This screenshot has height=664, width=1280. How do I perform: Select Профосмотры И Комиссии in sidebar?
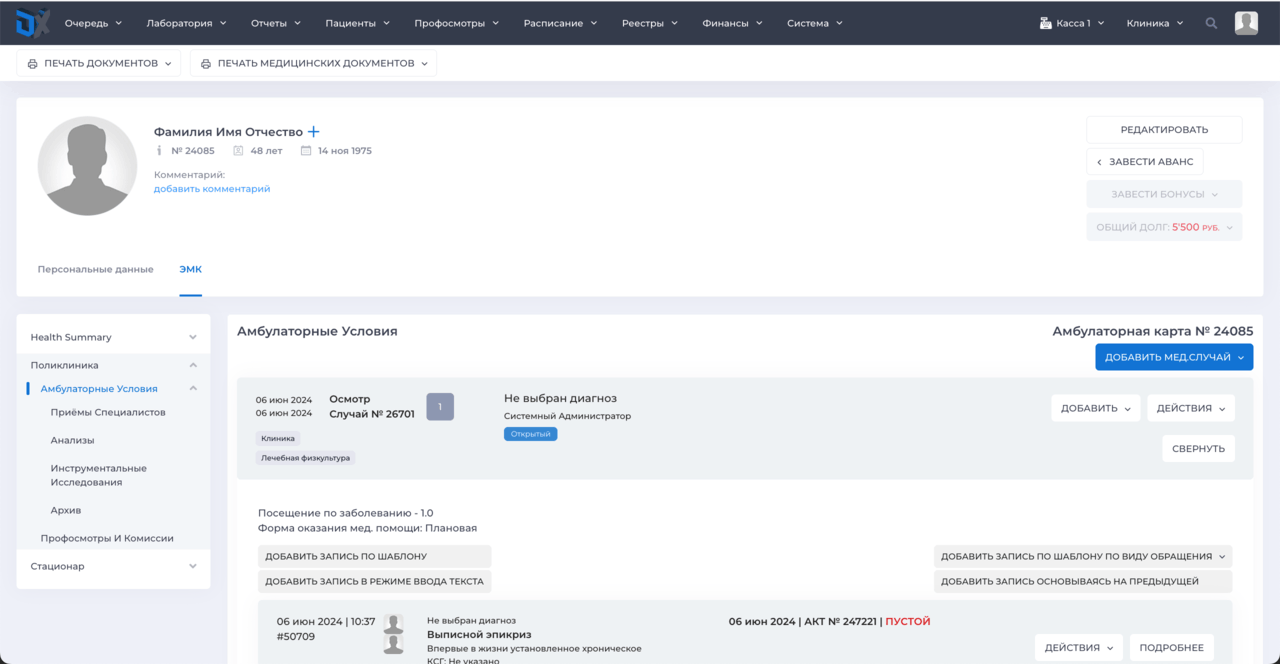[107, 538]
